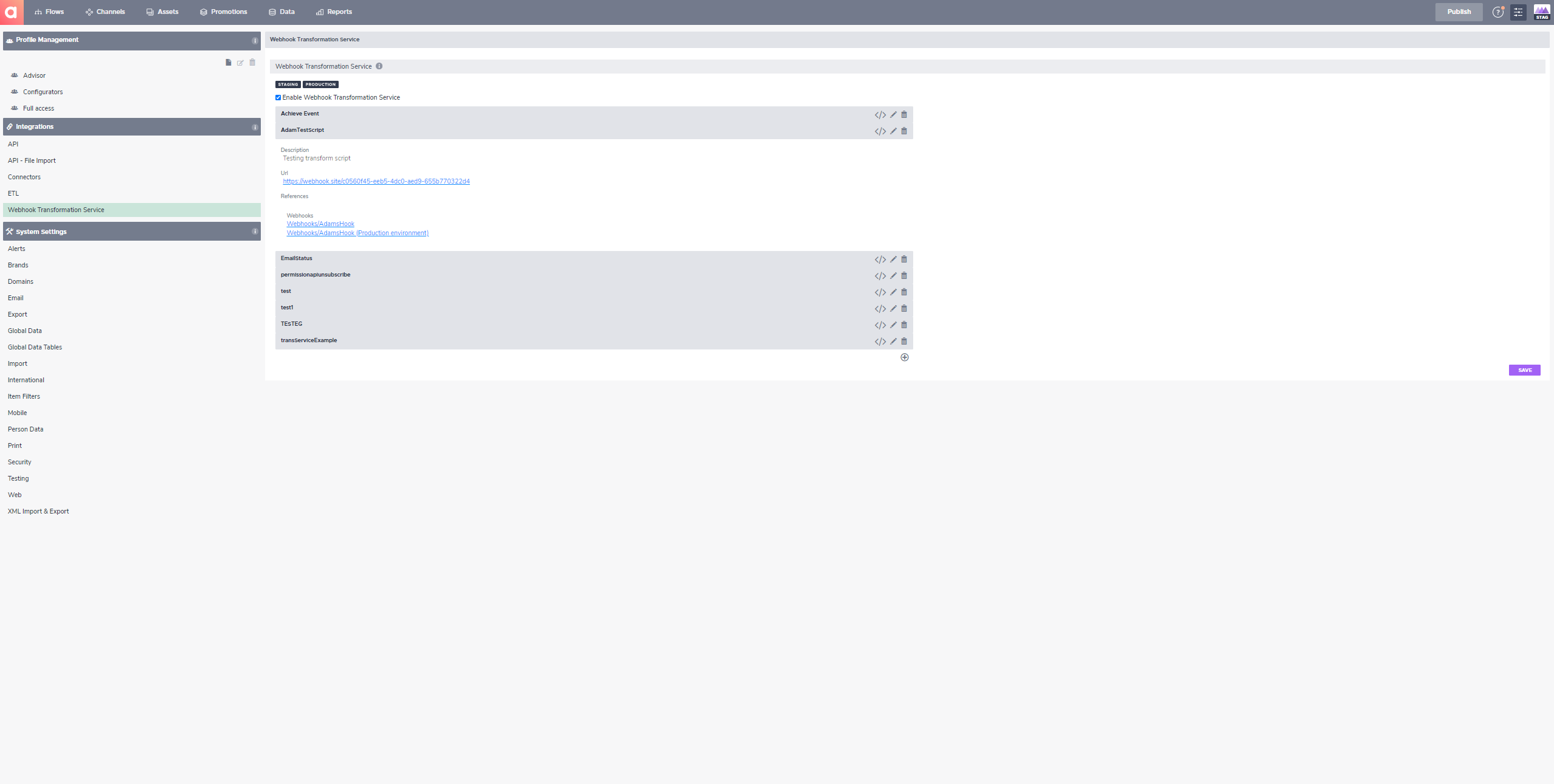1554x784 pixels.
Task: Edit the AdamTestScript entry
Action: coord(893,131)
